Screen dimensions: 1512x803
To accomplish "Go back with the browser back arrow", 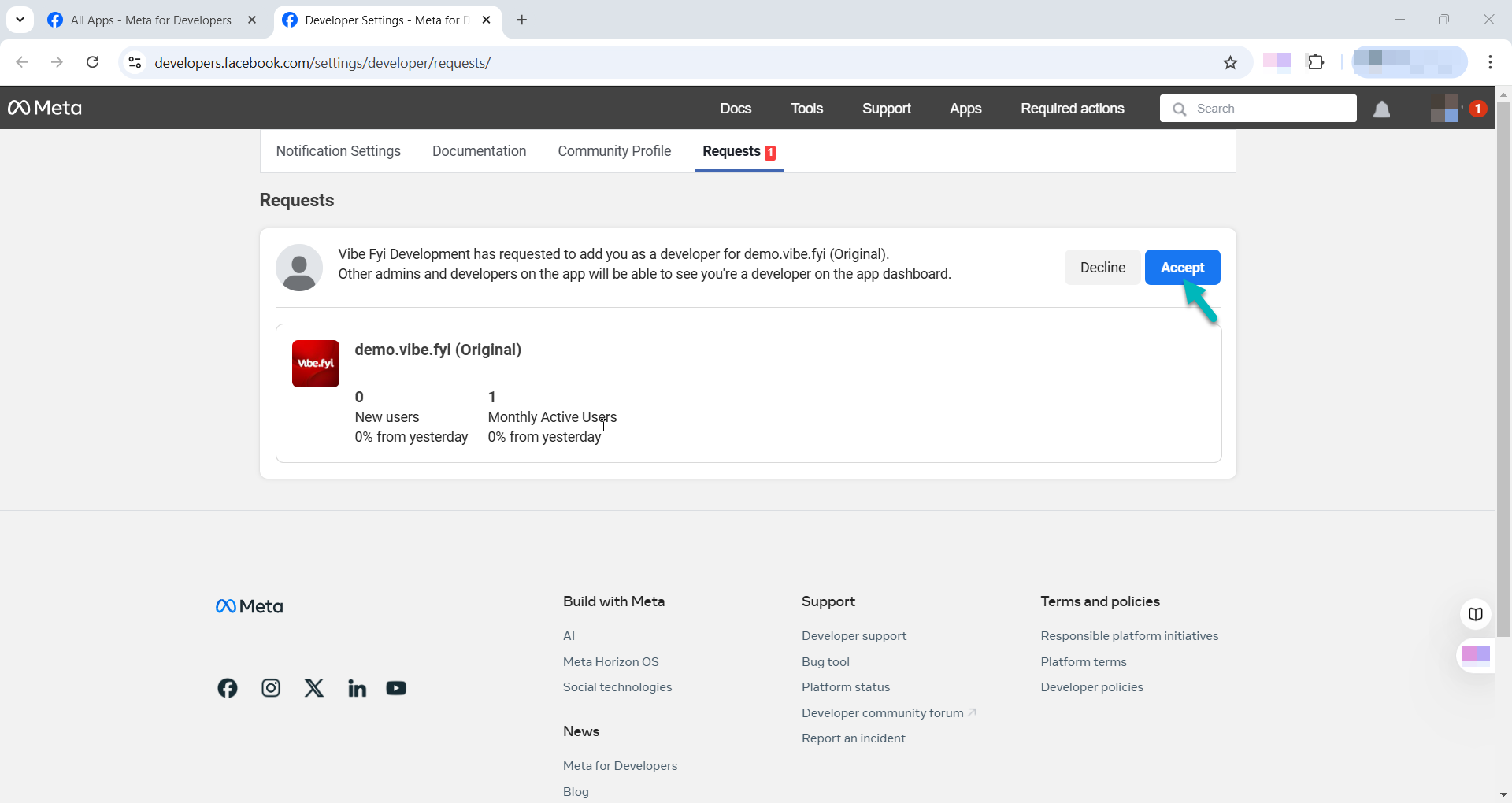I will [22, 62].
